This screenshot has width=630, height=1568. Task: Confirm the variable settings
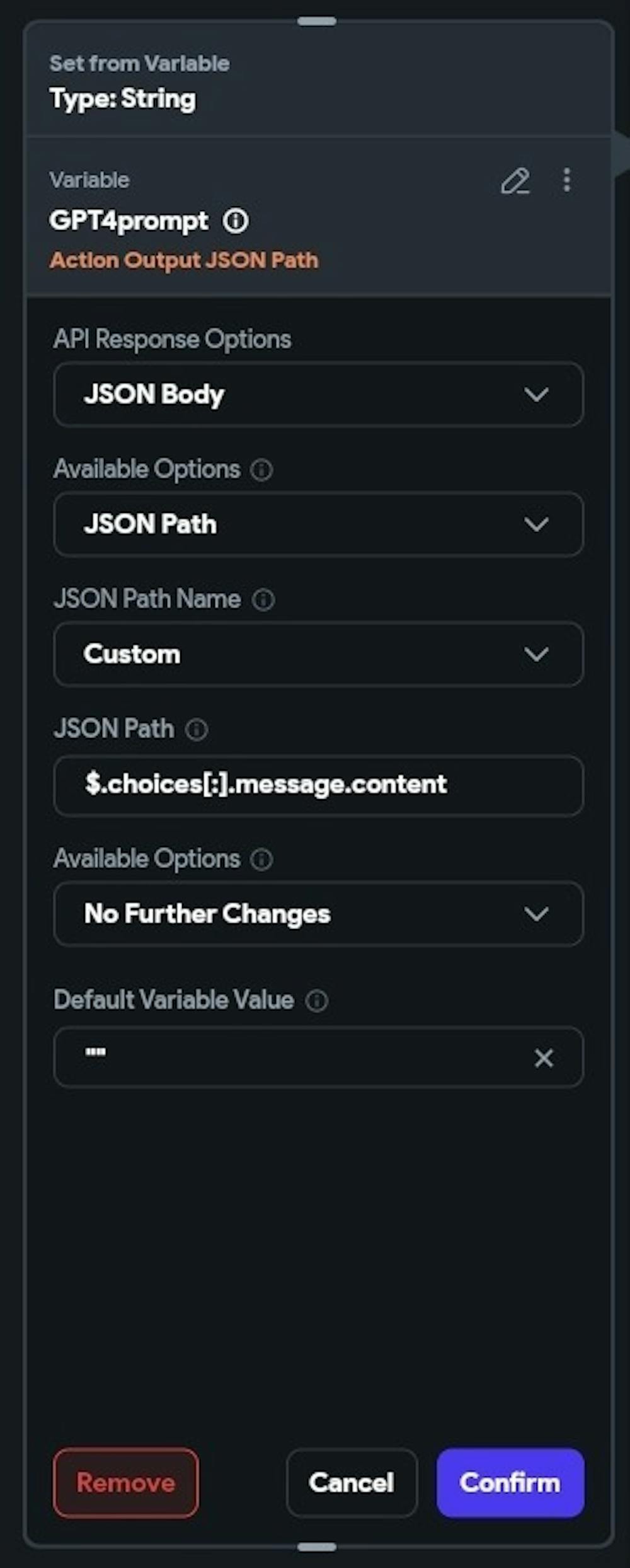tap(510, 1482)
